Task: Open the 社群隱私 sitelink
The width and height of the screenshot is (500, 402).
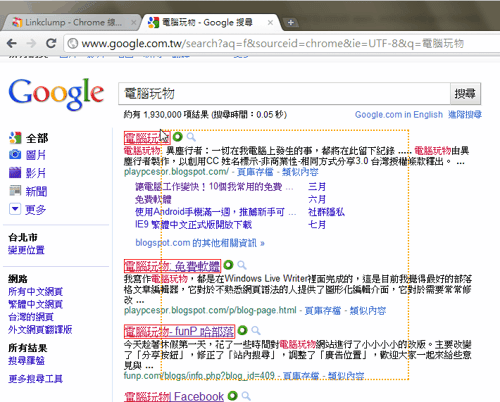Action: [x=326, y=212]
